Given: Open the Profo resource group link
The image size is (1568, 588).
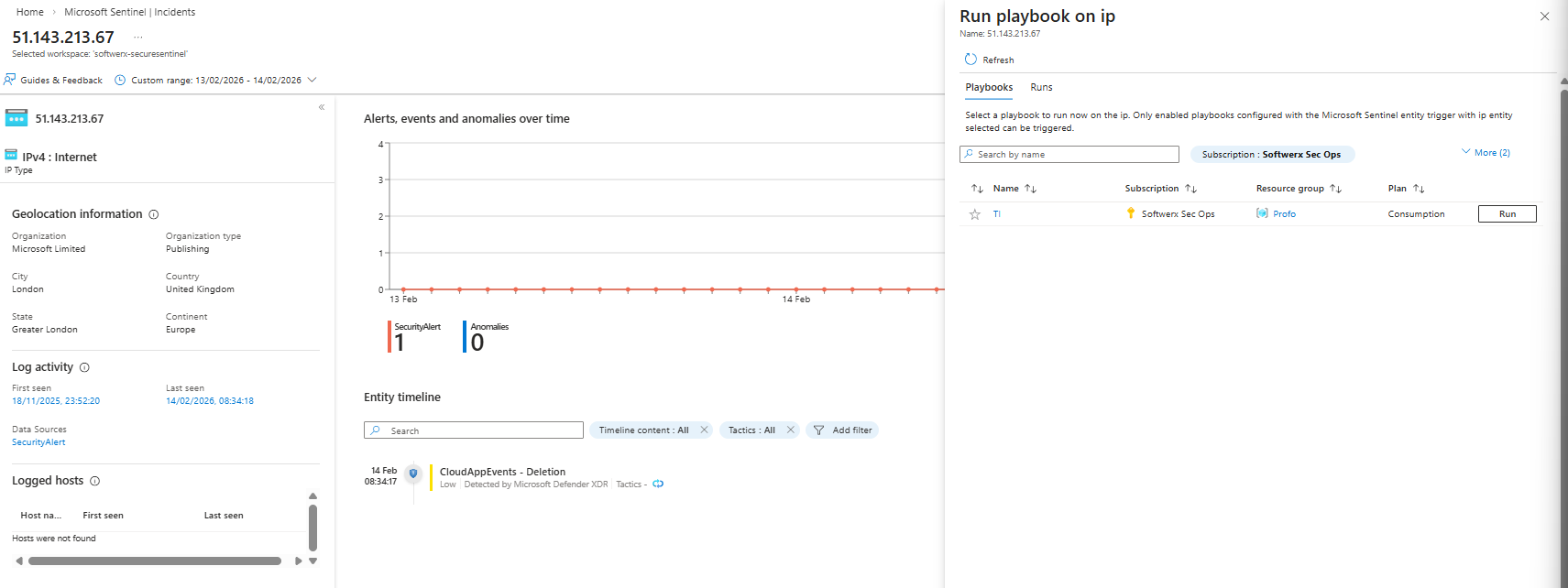Looking at the screenshot, I should pos(1284,214).
